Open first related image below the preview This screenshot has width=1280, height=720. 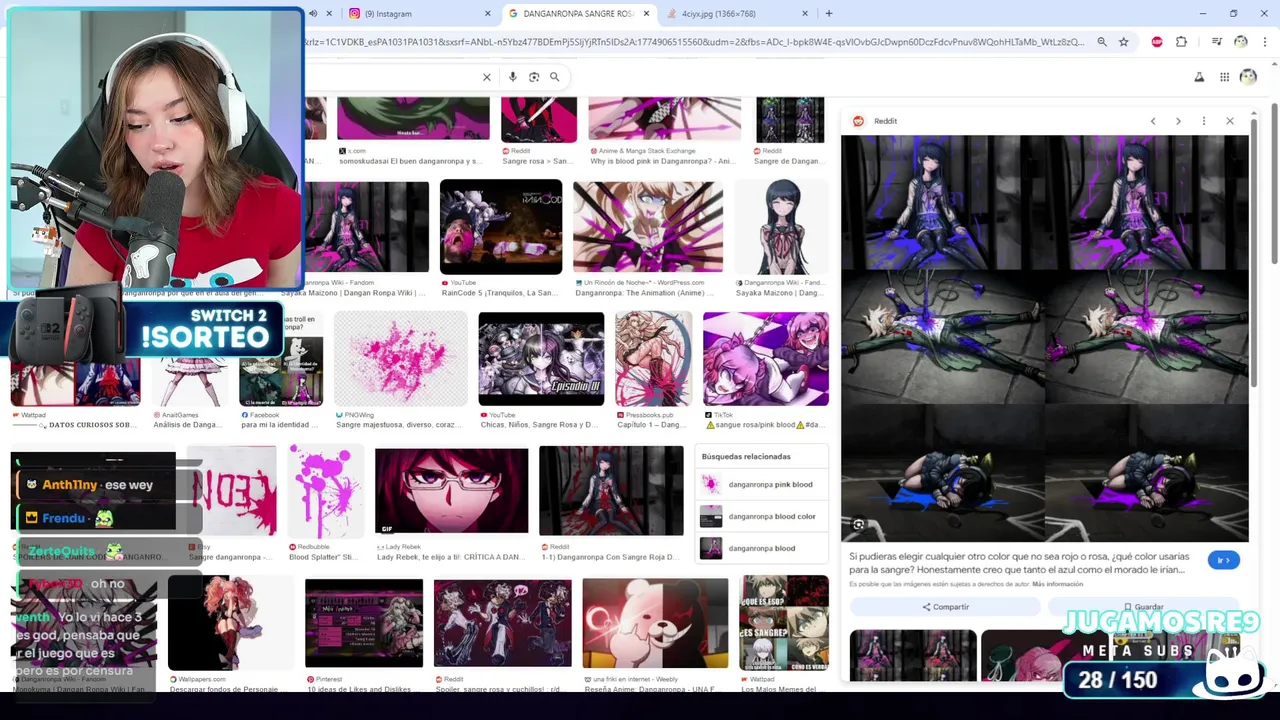[913, 655]
